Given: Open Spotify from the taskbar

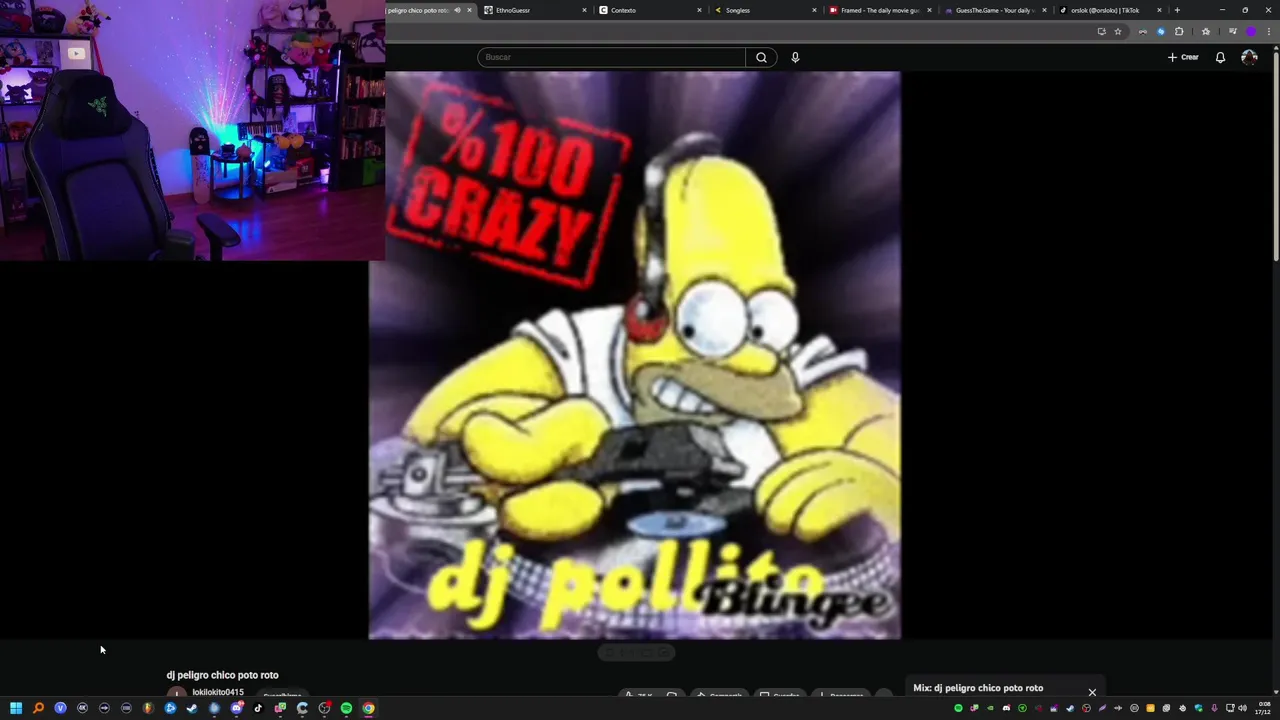Looking at the screenshot, I should coord(346,708).
